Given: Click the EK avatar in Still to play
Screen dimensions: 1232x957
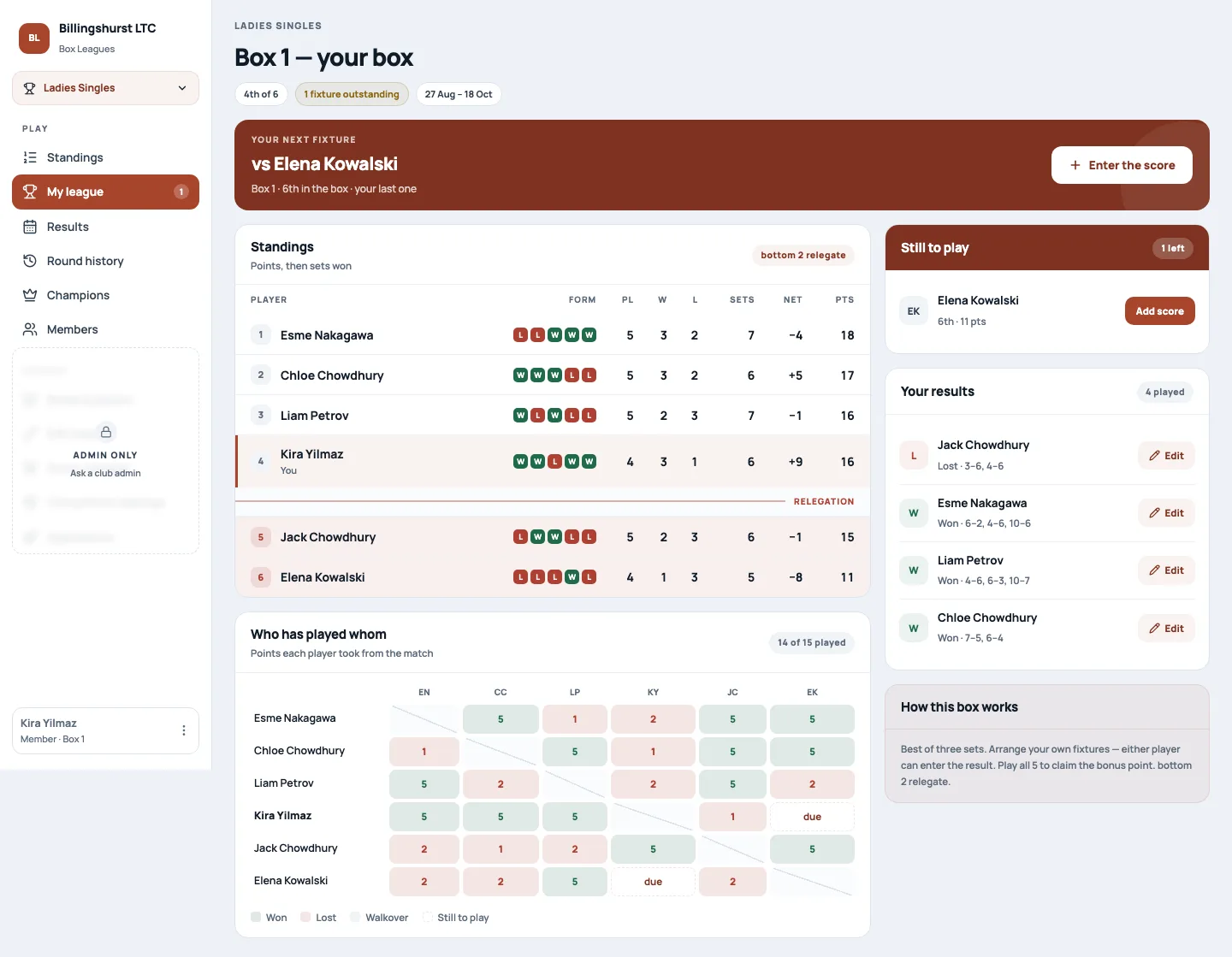Looking at the screenshot, I should point(914,311).
